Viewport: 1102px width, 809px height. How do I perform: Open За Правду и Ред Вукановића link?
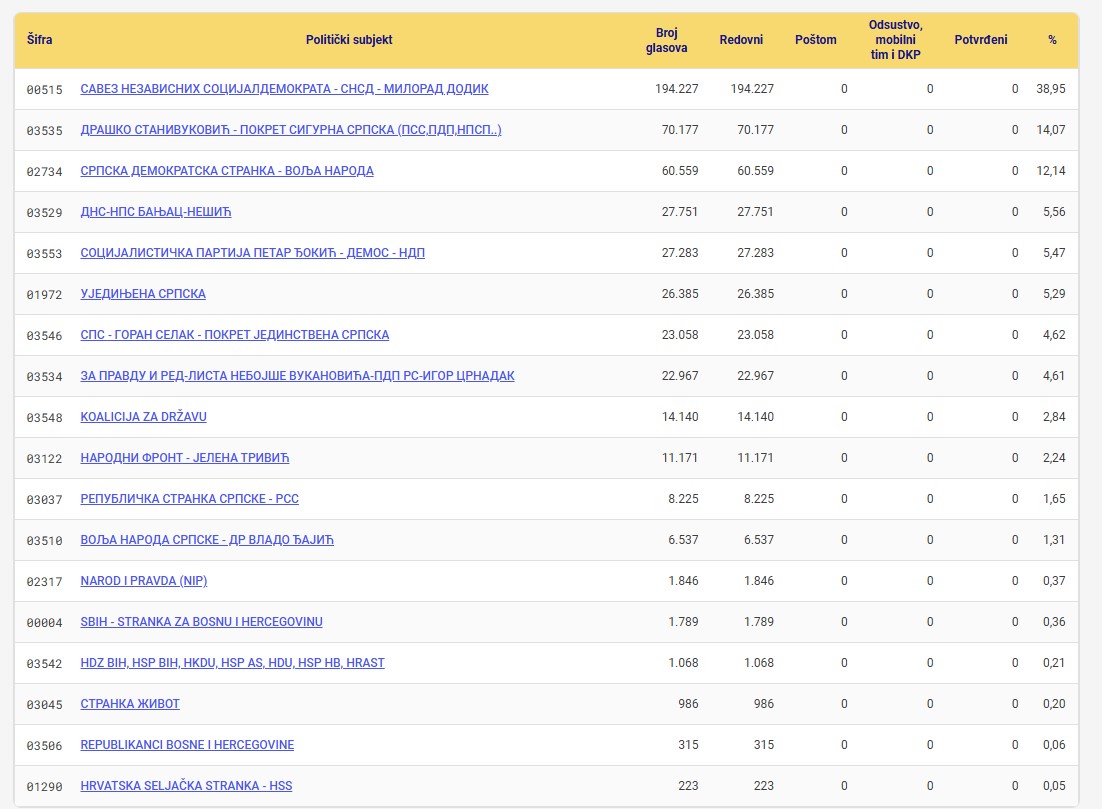[297, 376]
